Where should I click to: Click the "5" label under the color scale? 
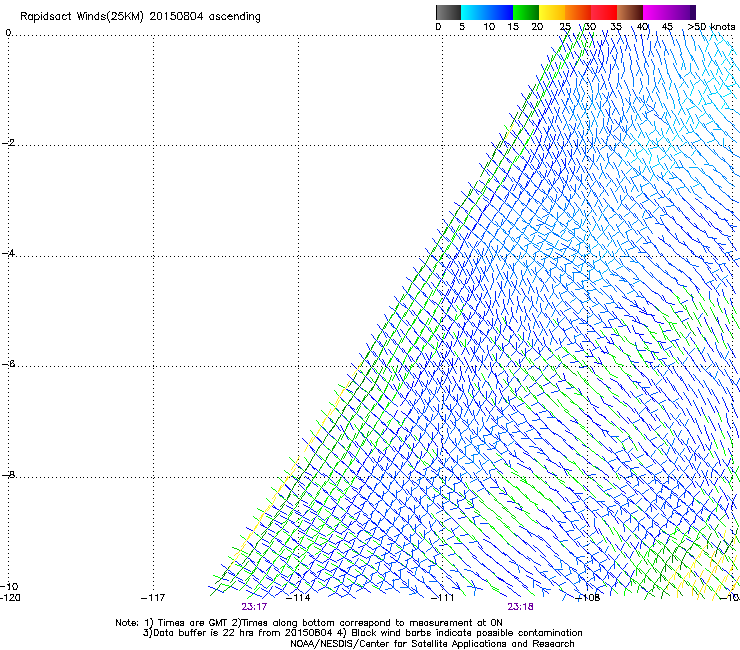[462, 27]
